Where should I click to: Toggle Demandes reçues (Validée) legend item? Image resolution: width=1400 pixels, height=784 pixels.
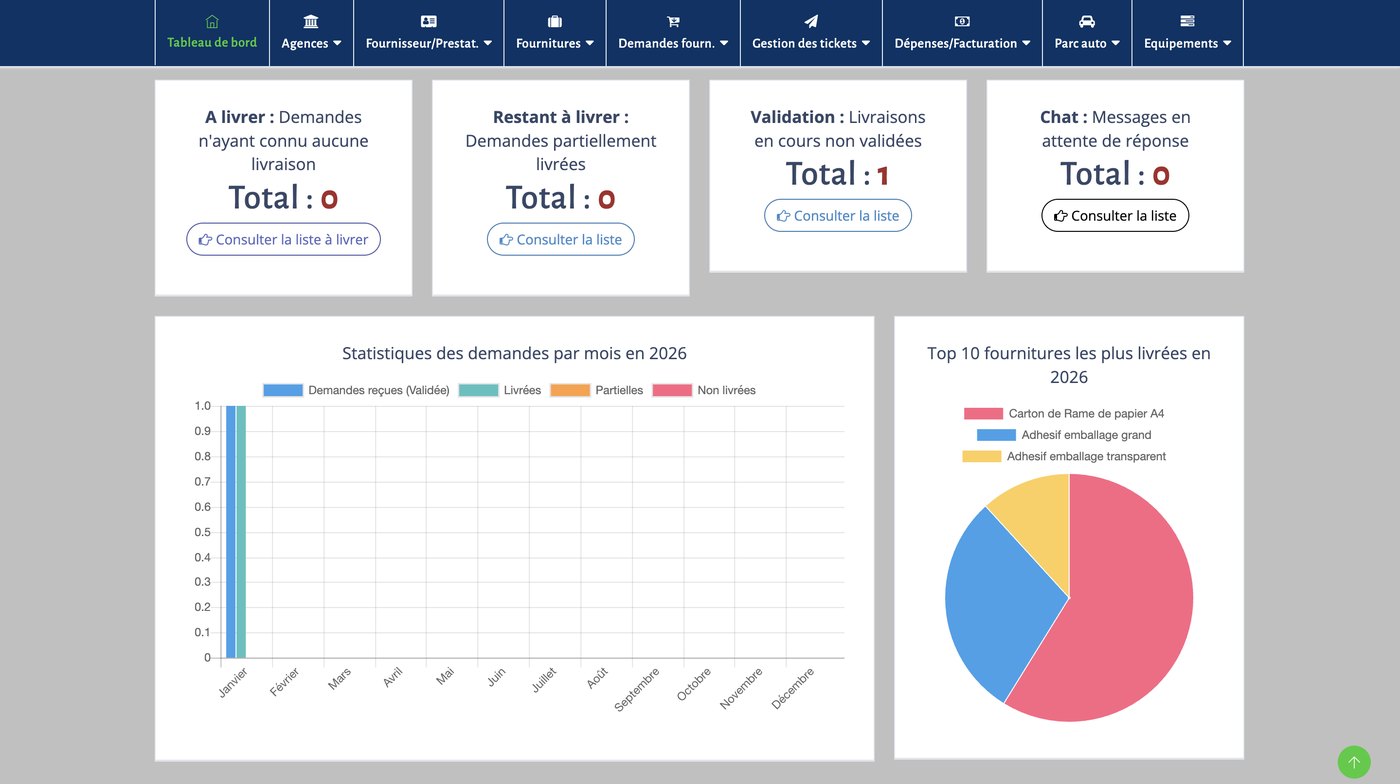[356, 390]
